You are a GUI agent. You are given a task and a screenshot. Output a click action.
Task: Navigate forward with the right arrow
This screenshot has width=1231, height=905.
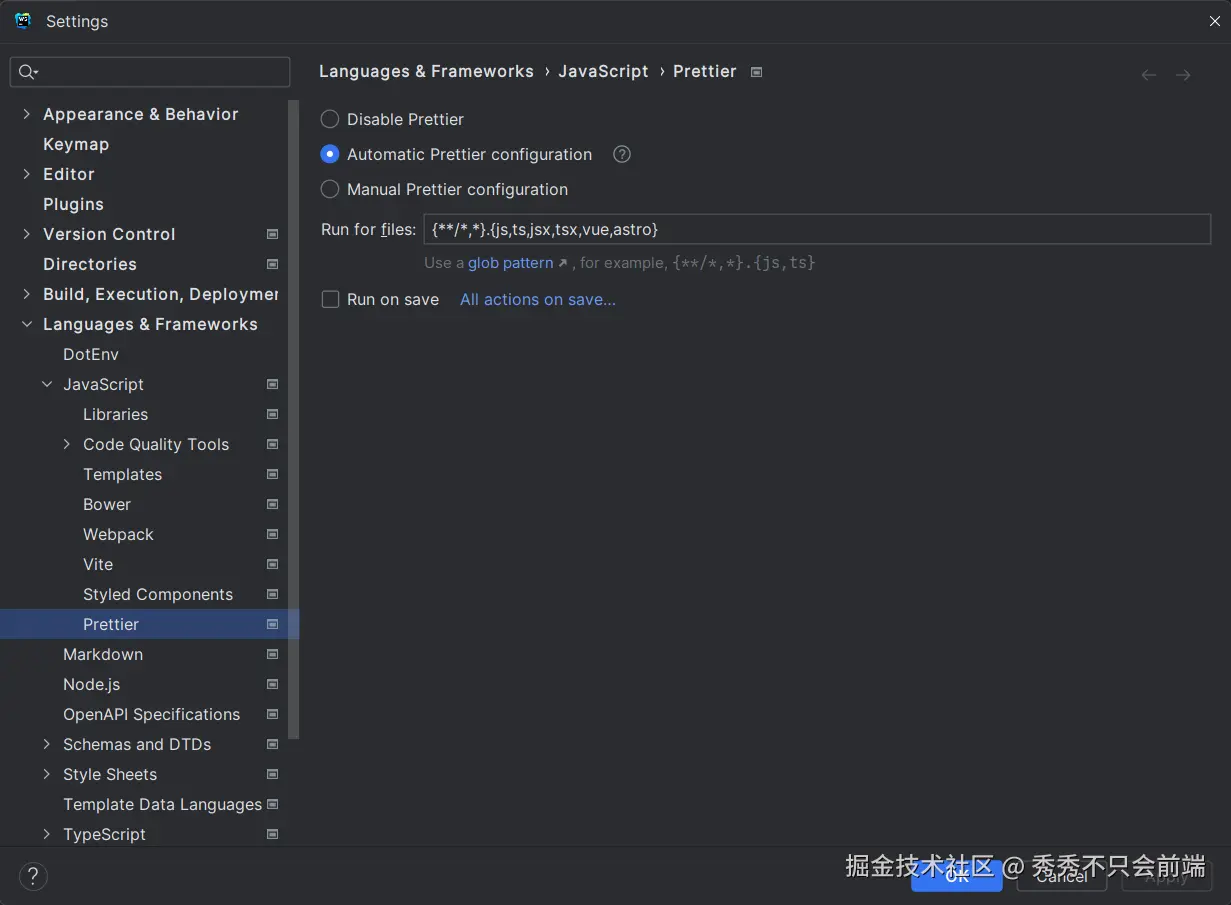1183,75
